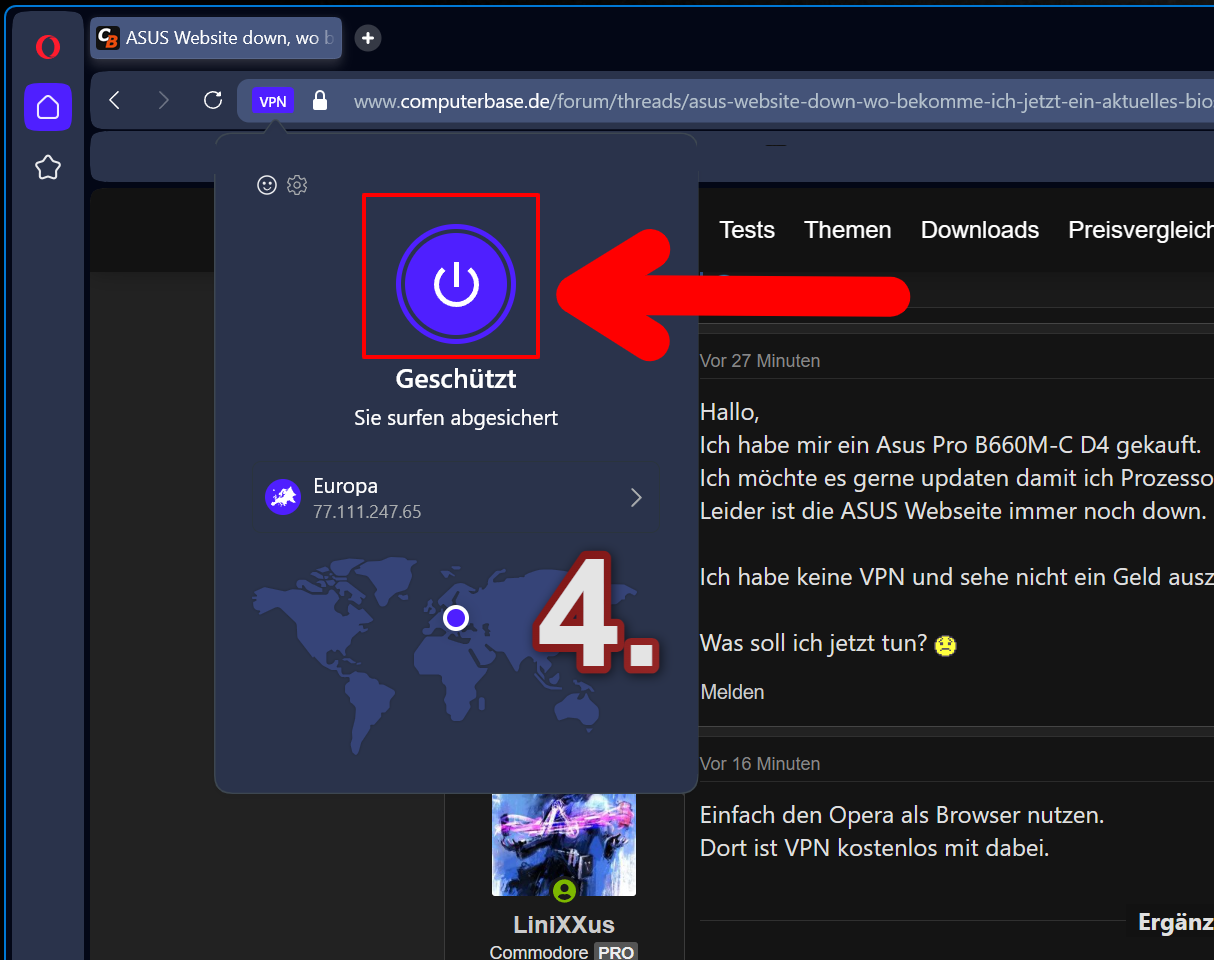Image resolution: width=1214 pixels, height=960 pixels.
Task: Click the Melden report link
Action: [x=733, y=692]
